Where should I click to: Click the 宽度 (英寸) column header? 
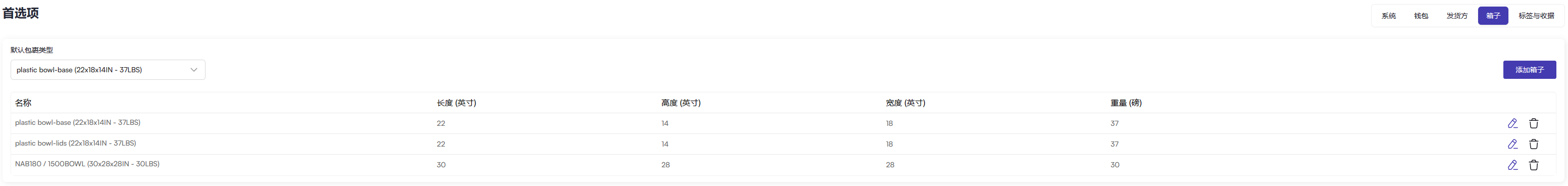pos(905,103)
